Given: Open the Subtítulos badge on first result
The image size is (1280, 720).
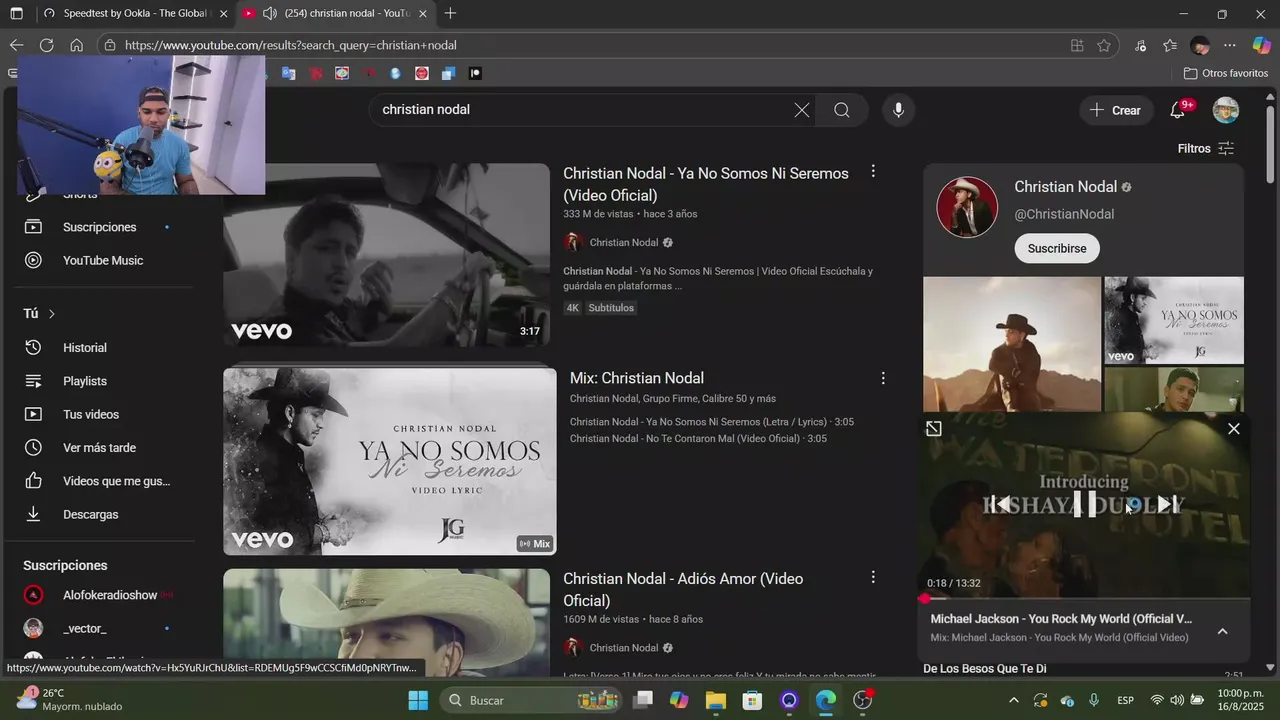Looking at the screenshot, I should (611, 308).
